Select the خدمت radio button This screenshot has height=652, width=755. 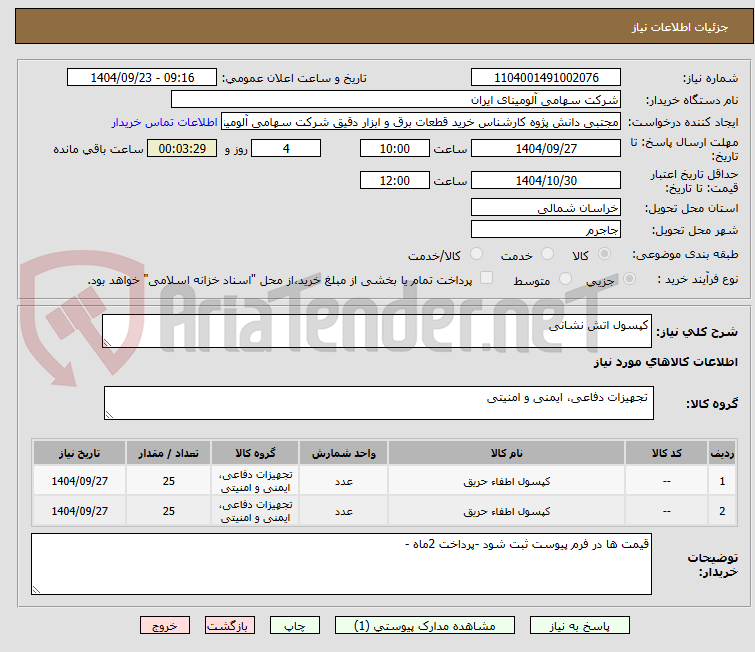[x=547, y=254]
